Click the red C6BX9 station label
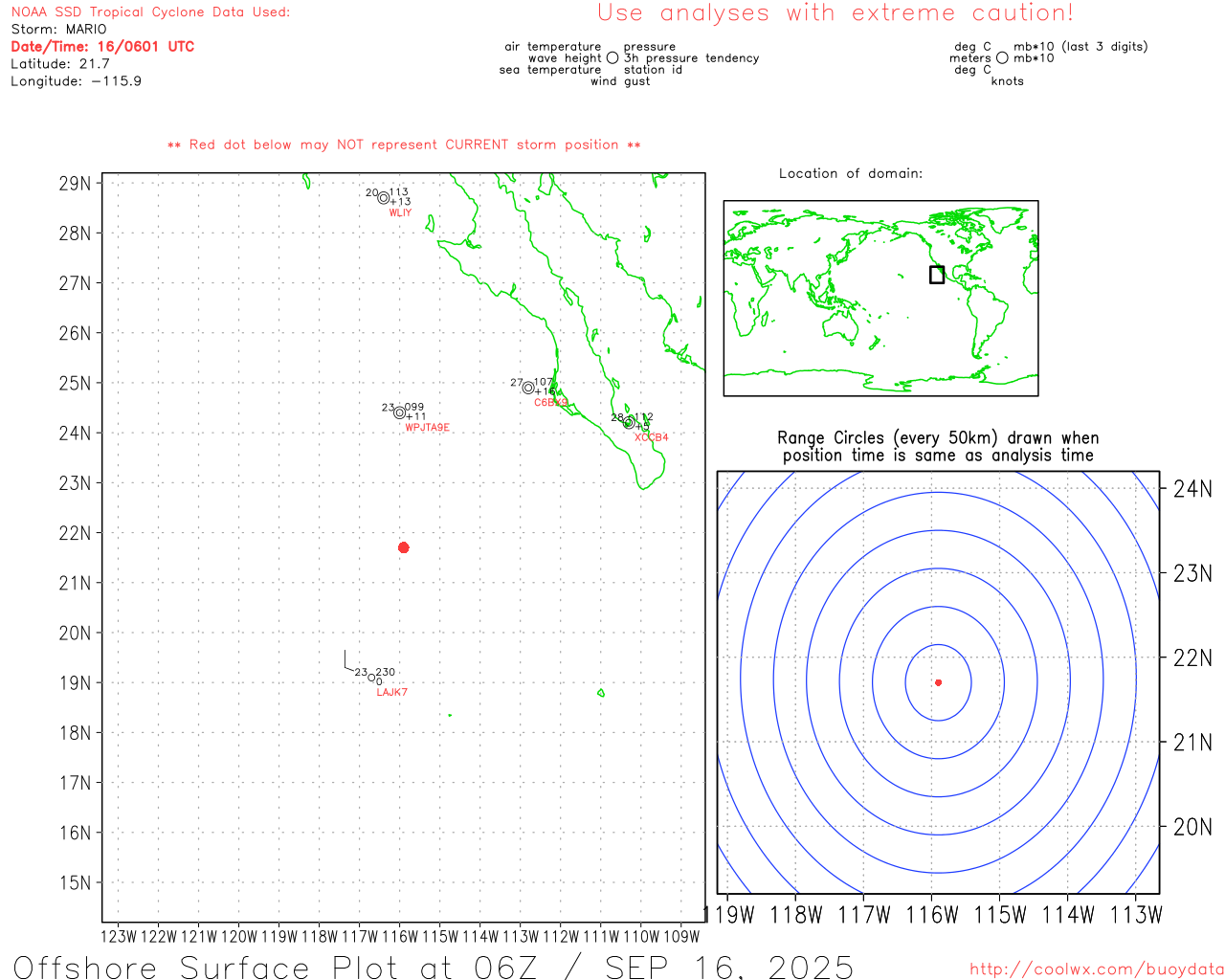1225x980 pixels. (x=550, y=403)
